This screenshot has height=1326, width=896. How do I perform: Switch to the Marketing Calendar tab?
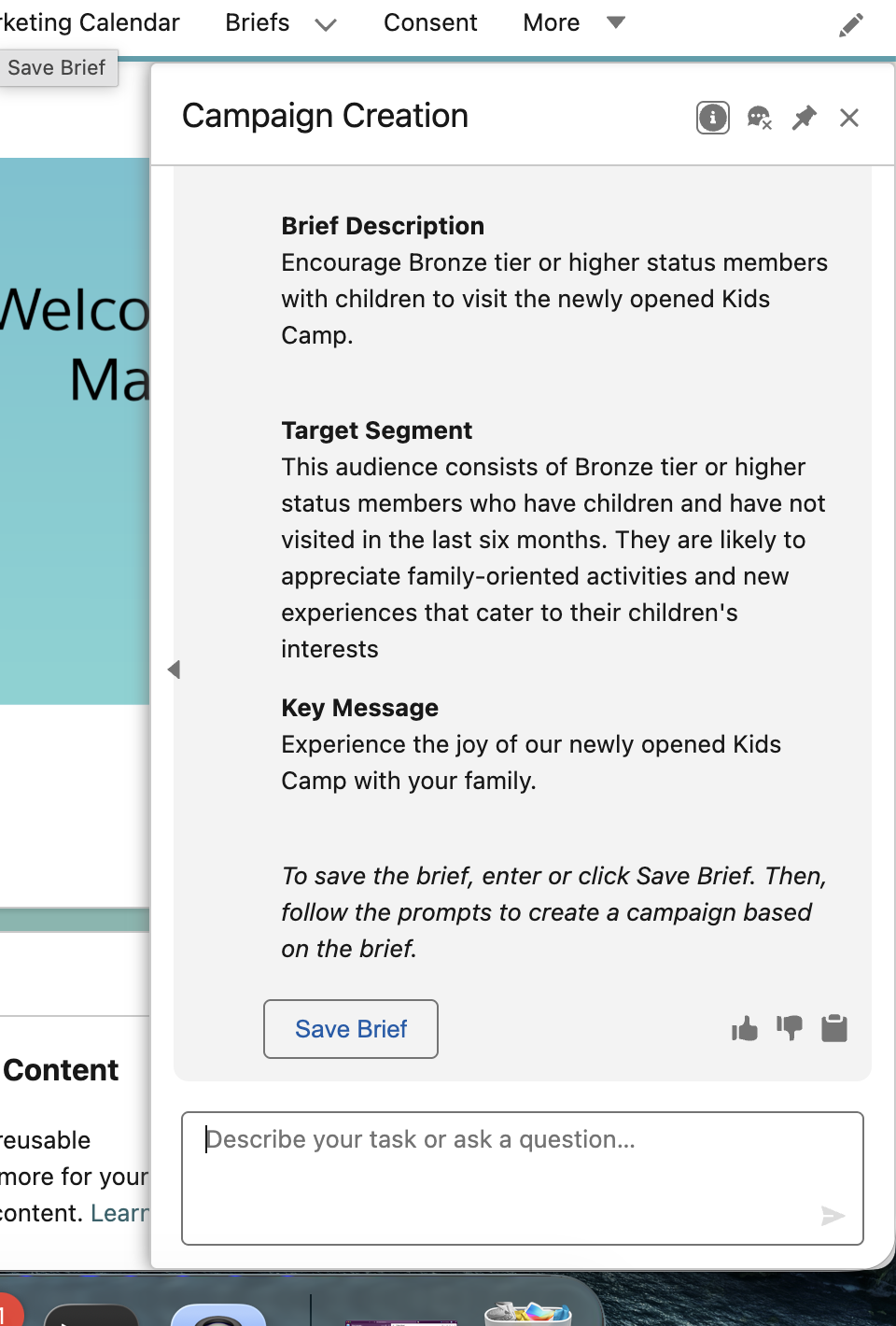90,22
